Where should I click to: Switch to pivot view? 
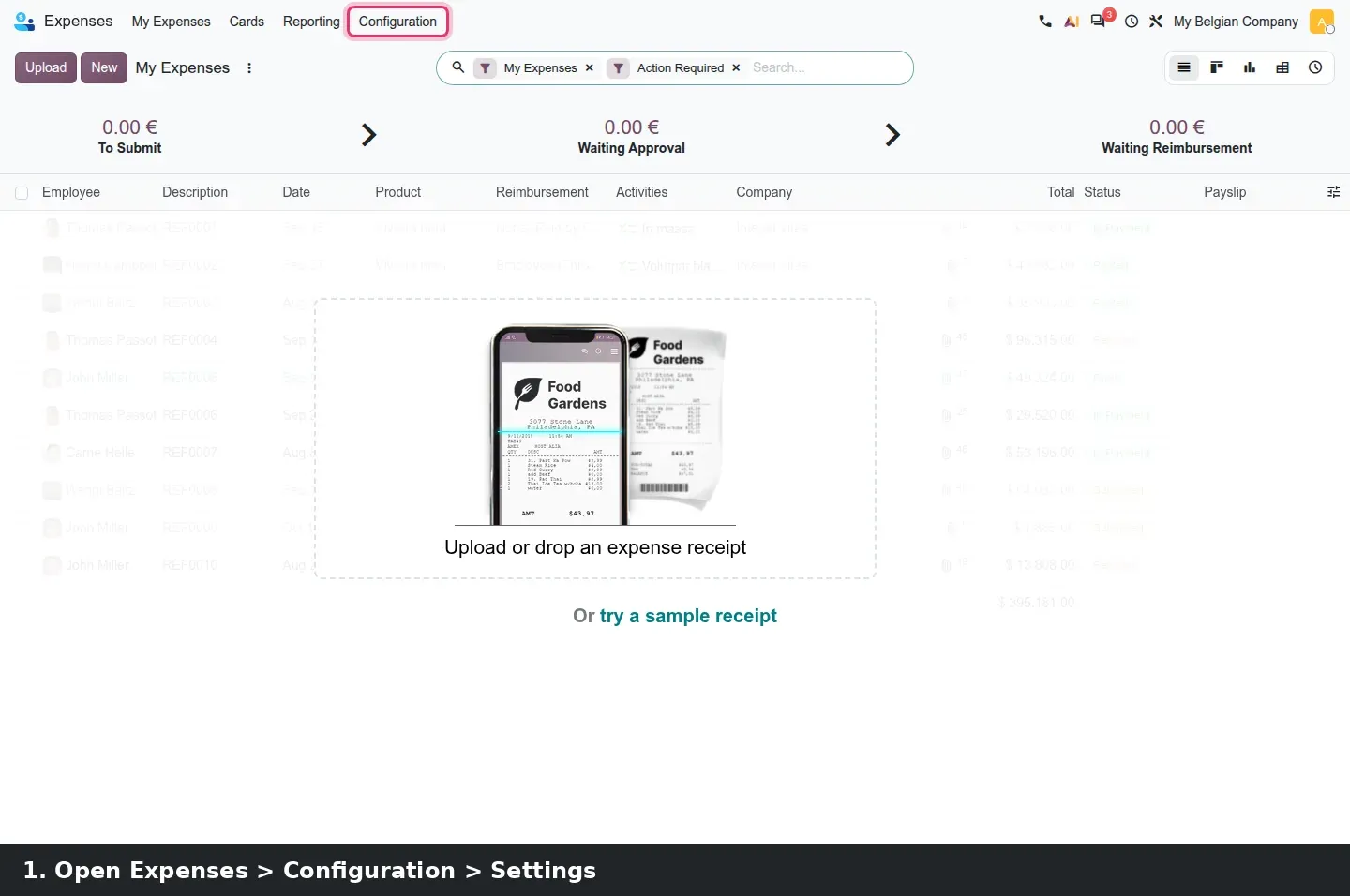coord(1282,67)
